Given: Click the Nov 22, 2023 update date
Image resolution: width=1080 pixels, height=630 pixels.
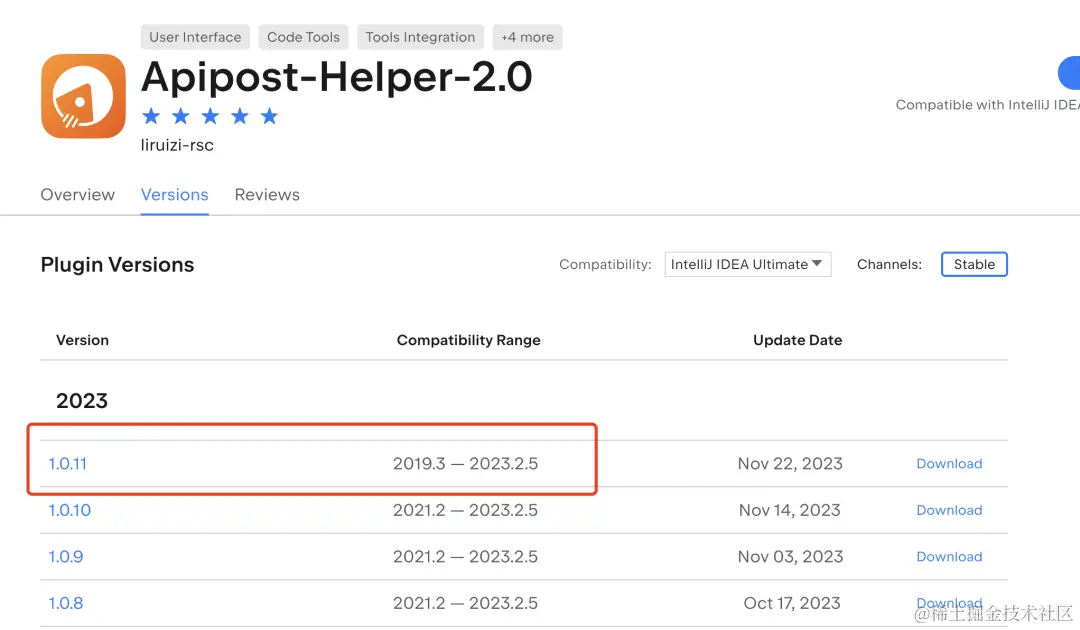Looking at the screenshot, I should tap(790, 463).
